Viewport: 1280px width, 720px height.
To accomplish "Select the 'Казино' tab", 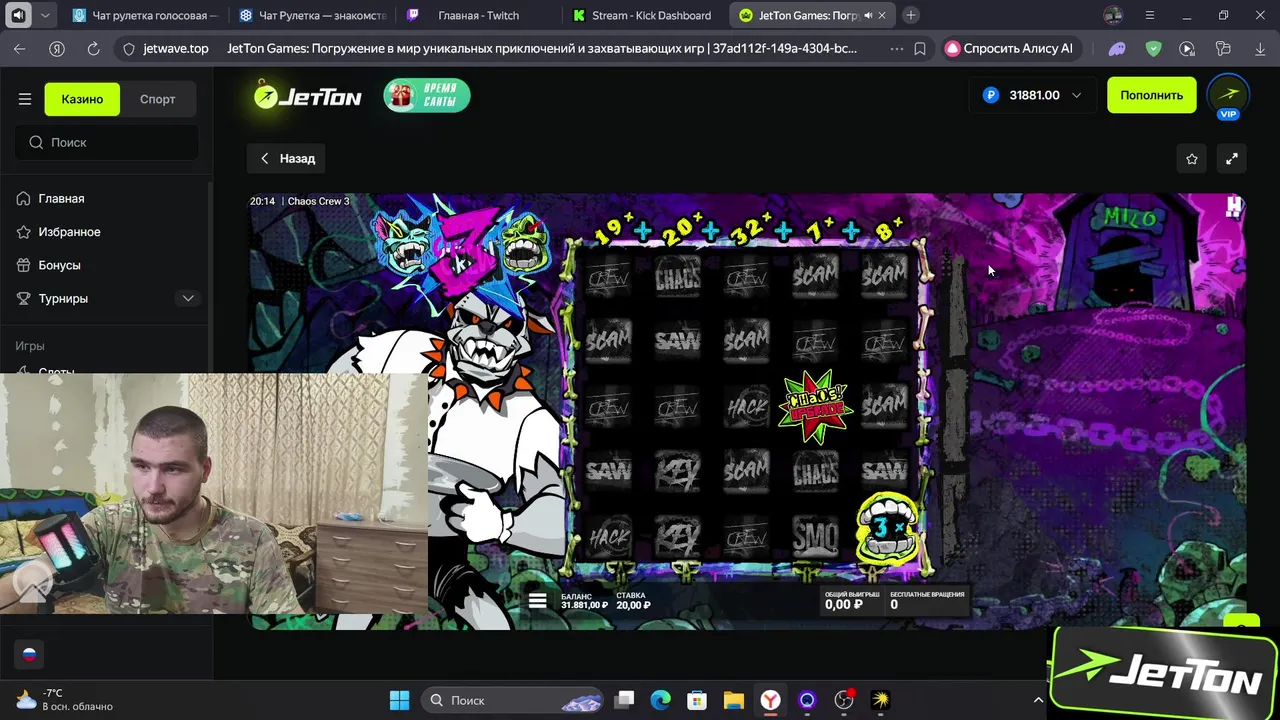I will click(x=82, y=99).
